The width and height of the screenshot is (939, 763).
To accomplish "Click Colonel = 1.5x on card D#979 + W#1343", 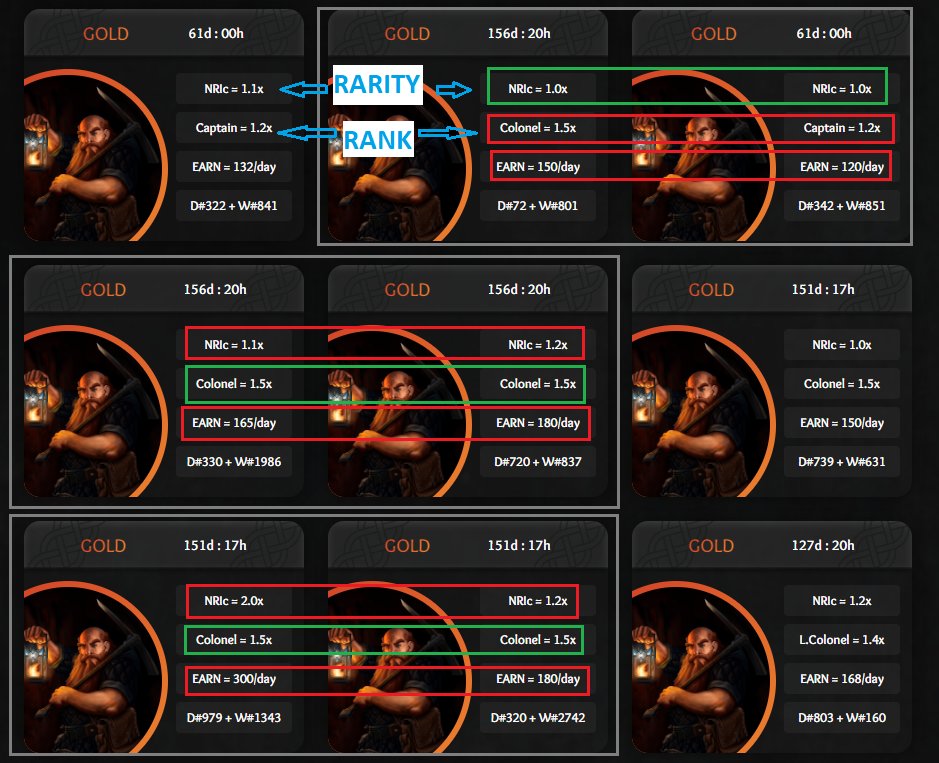I will [234, 640].
